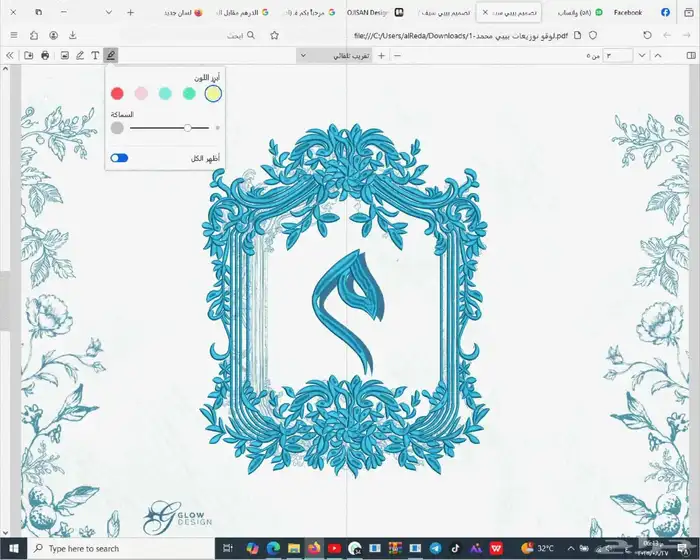Select the draw pen tool

click(x=80, y=55)
